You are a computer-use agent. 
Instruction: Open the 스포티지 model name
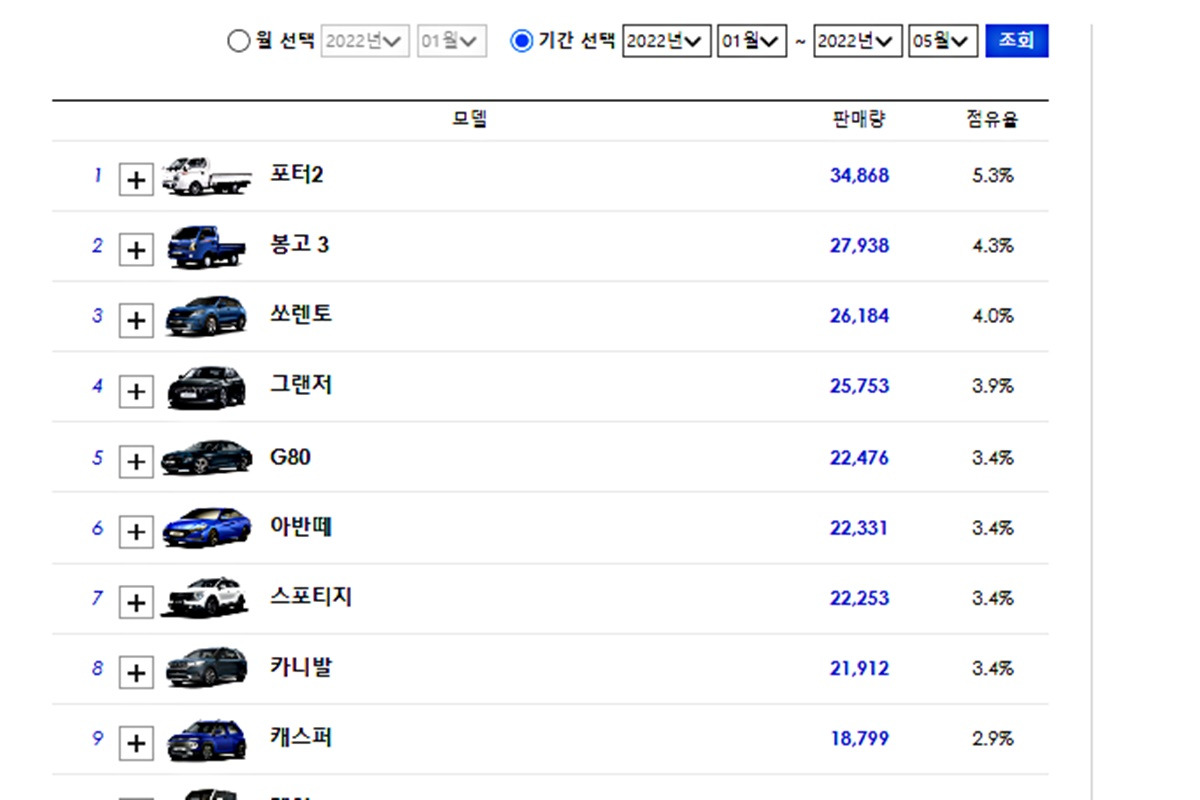tap(311, 597)
